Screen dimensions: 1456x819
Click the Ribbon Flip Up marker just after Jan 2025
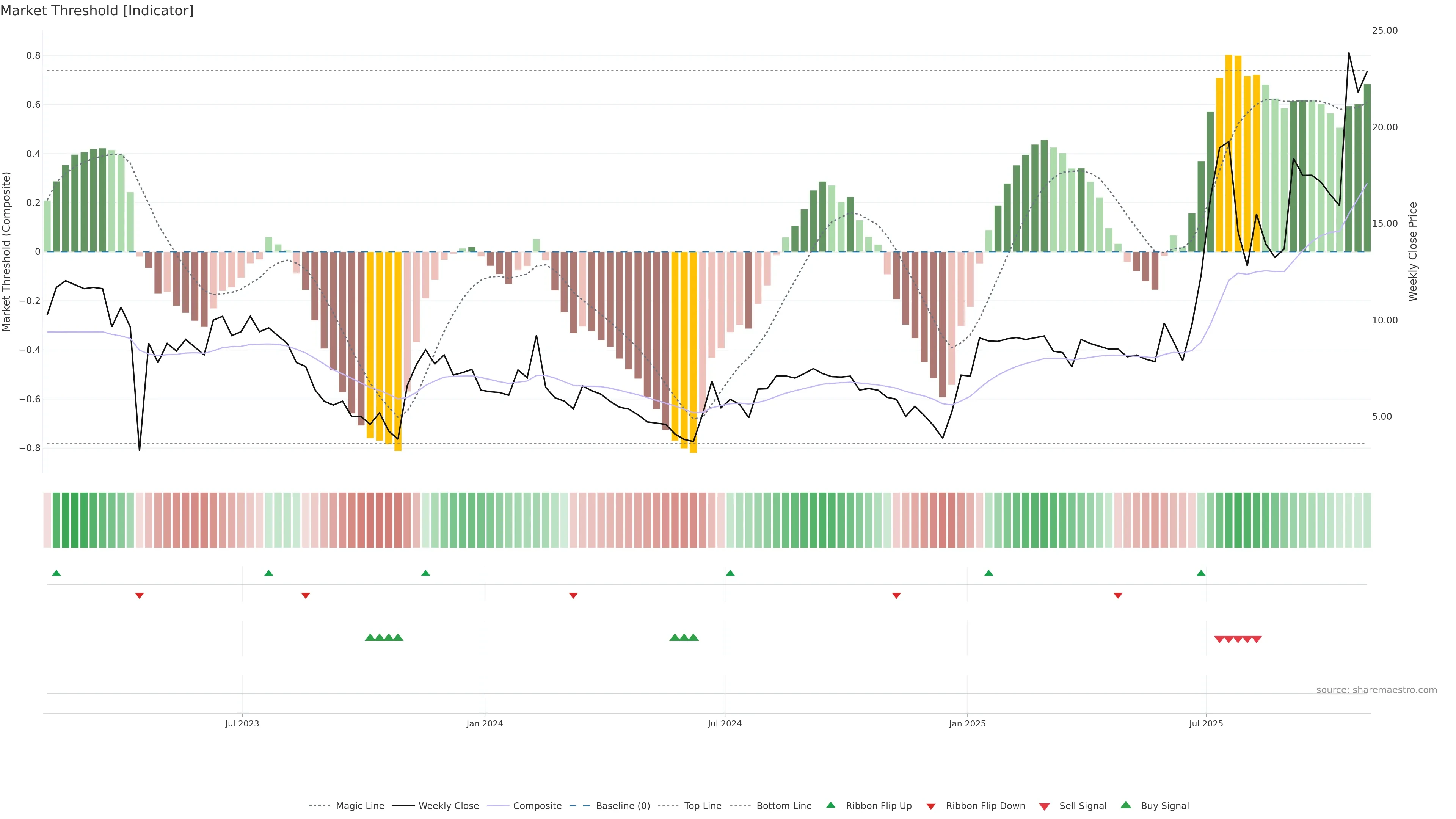[x=988, y=573]
